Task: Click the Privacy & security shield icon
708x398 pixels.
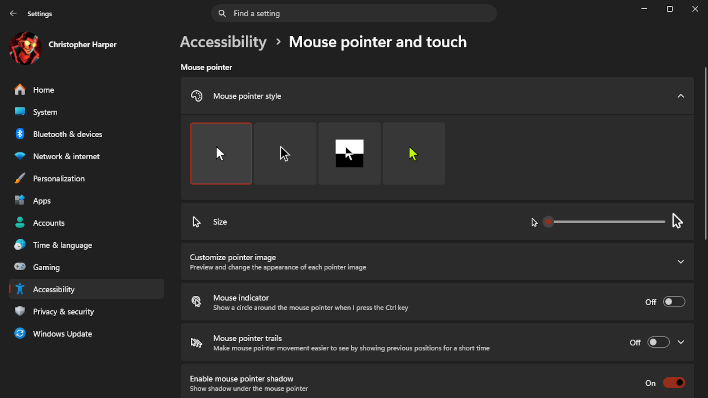Action: coord(20,311)
